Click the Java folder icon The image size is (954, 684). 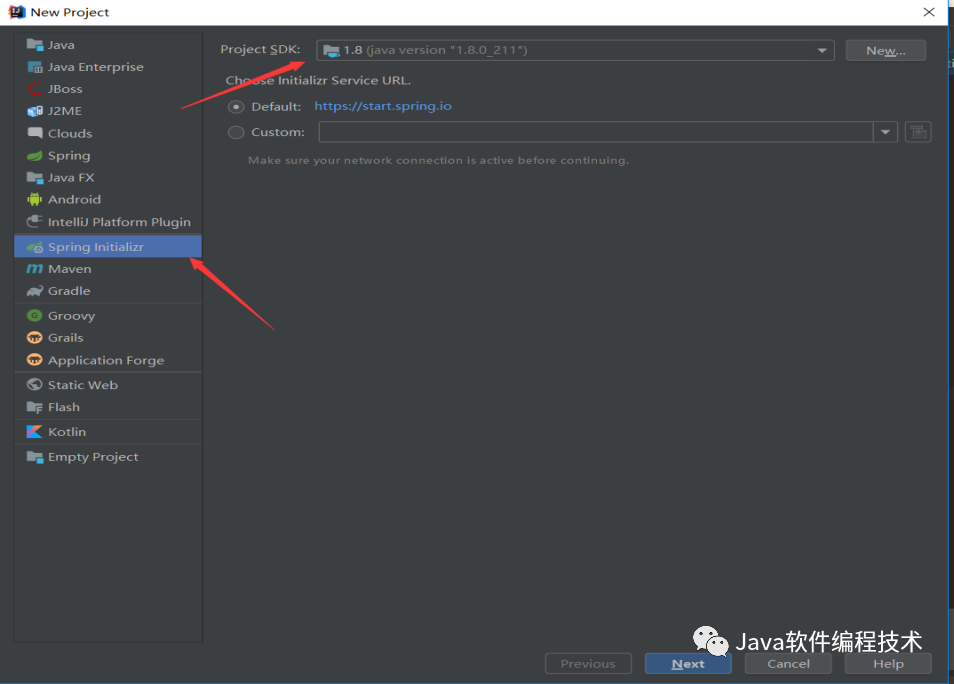tap(35, 44)
